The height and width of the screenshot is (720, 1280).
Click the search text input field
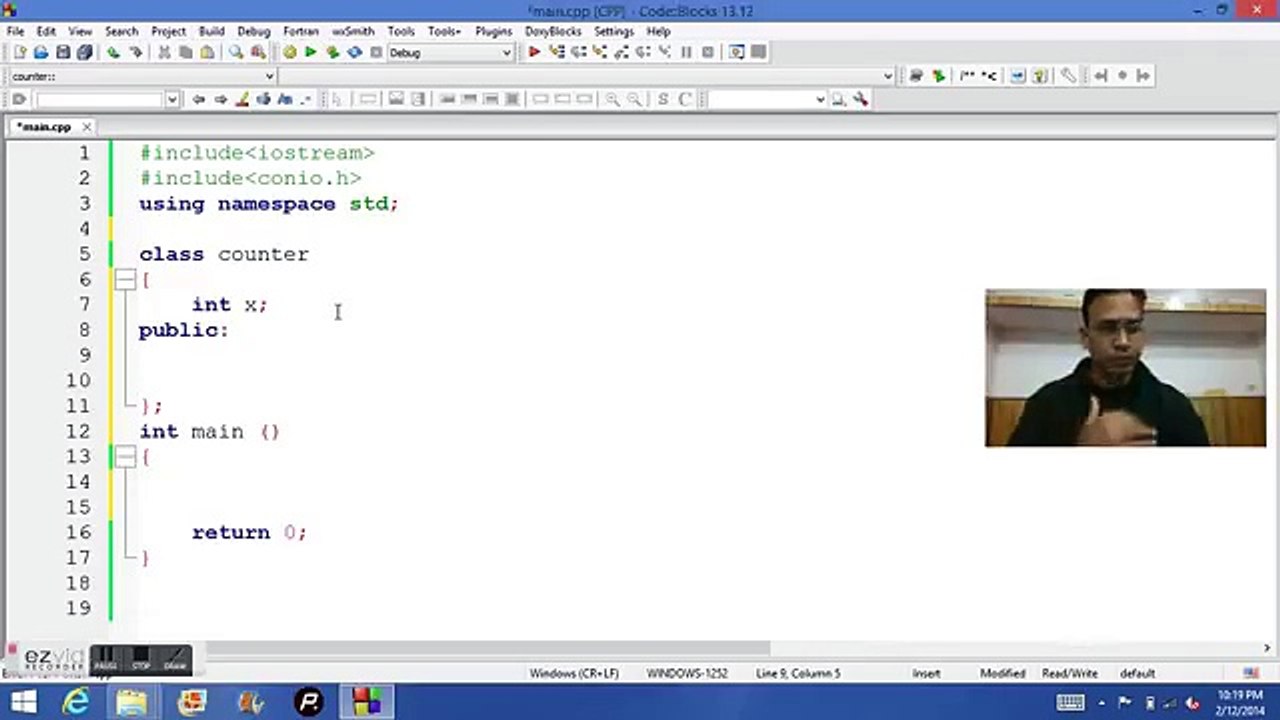tap(100, 99)
